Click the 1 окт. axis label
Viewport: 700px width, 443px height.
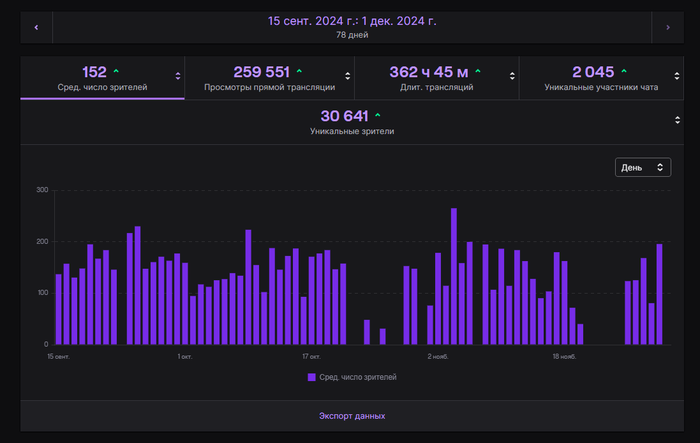pos(185,356)
